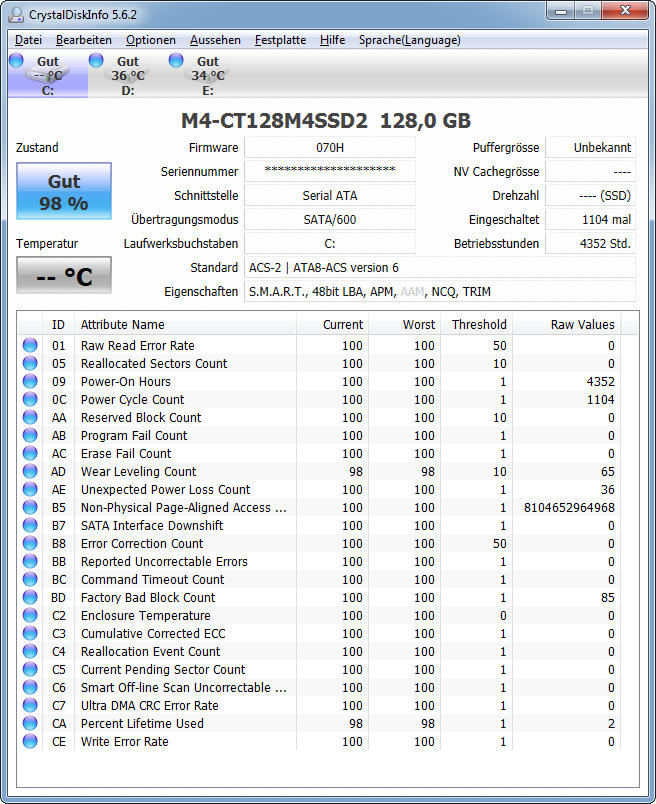
Task: Click the Schnittstelle field showing Serial ATA
Action: click(x=330, y=195)
